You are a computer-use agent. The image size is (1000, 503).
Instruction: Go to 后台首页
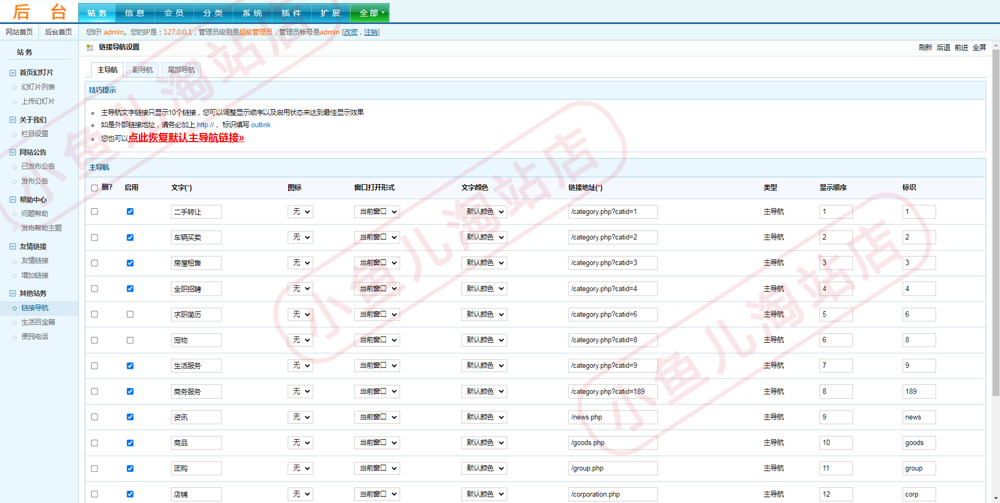click(59, 32)
